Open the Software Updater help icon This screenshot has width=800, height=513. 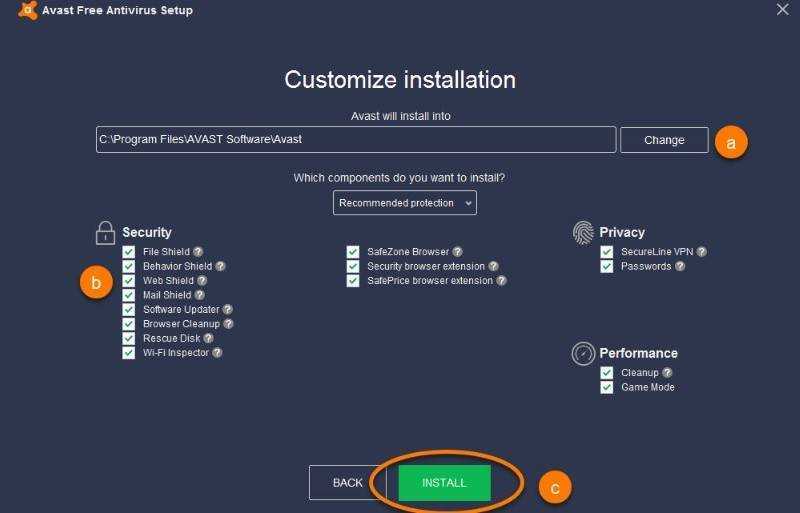pos(228,309)
